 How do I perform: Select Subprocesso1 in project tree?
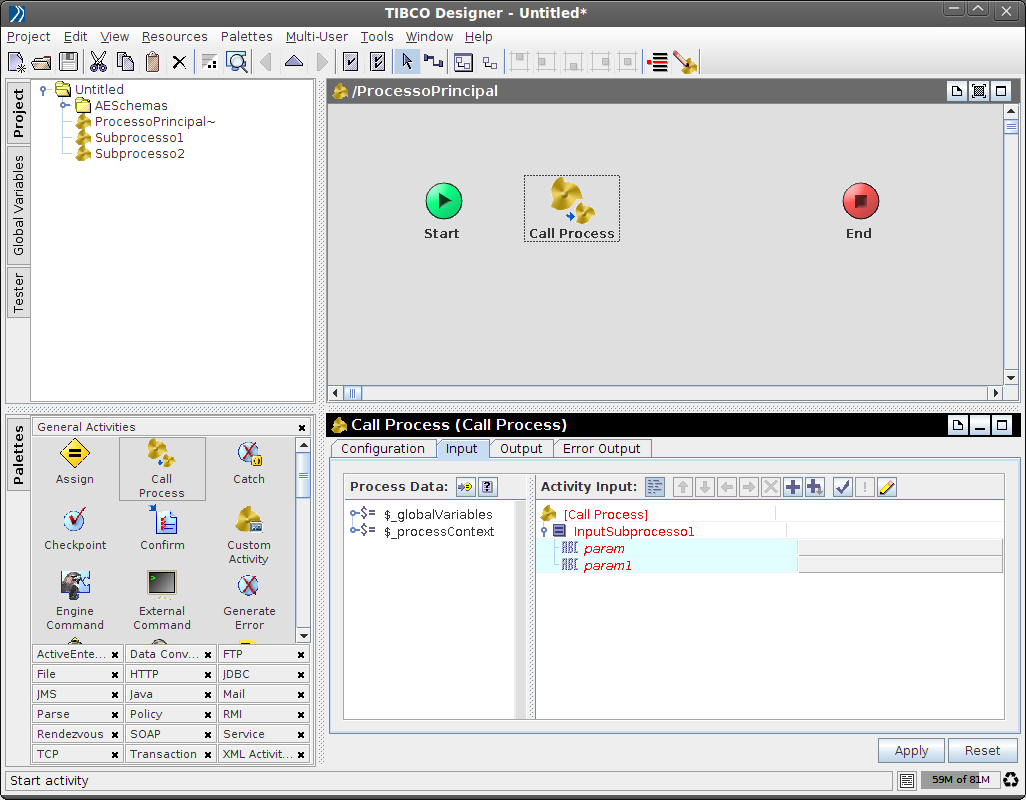click(139, 137)
